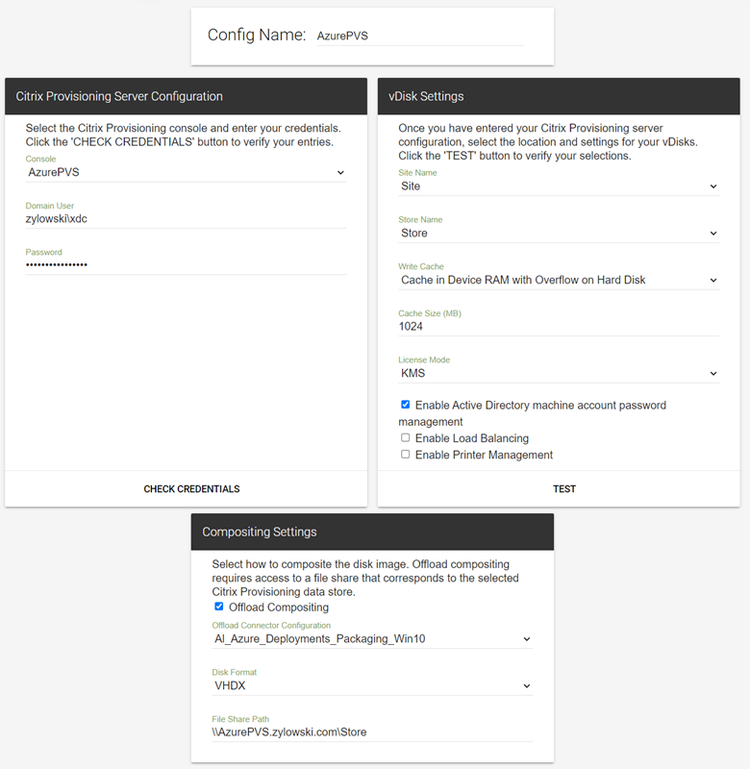Viewport: 750px width, 769px height.
Task: Click the 'Enable Load Balancing' label text
Action: (x=472, y=438)
